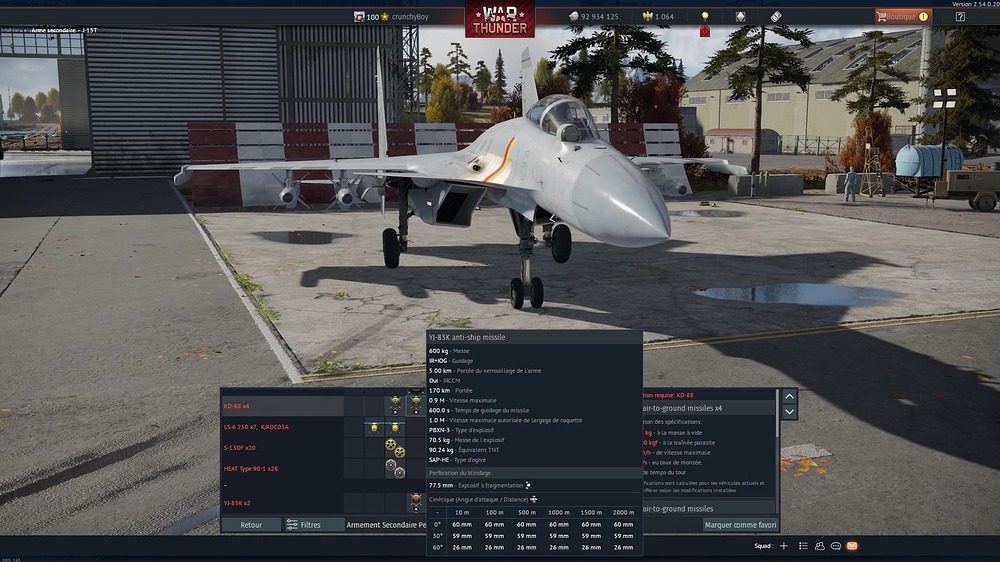Click the Golden Eagles currency icon
This screenshot has height=562, width=1000.
[646, 17]
